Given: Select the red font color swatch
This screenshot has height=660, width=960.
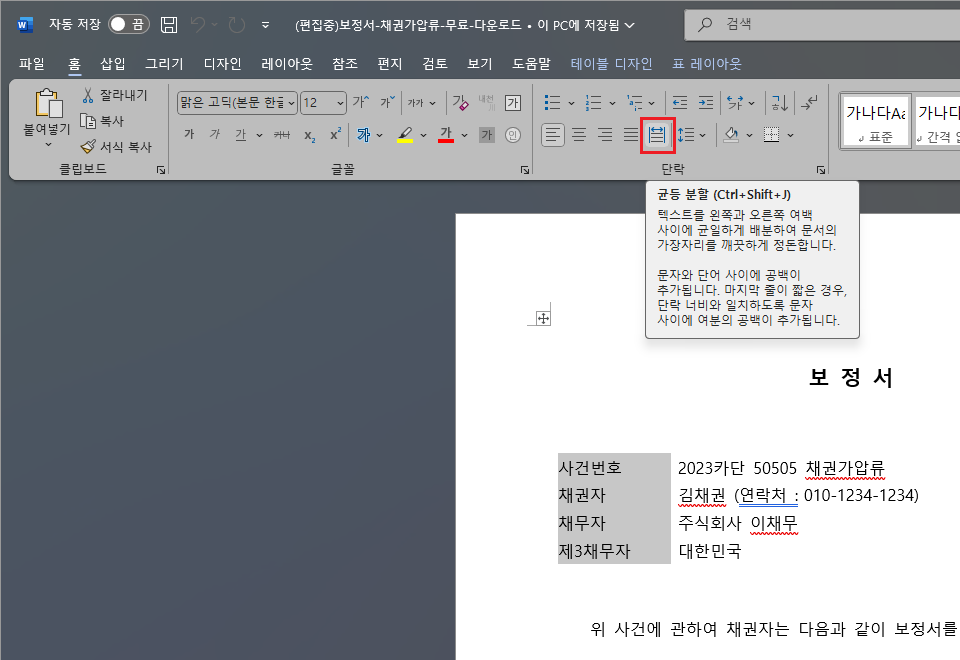Looking at the screenshot, I should 447,140.
